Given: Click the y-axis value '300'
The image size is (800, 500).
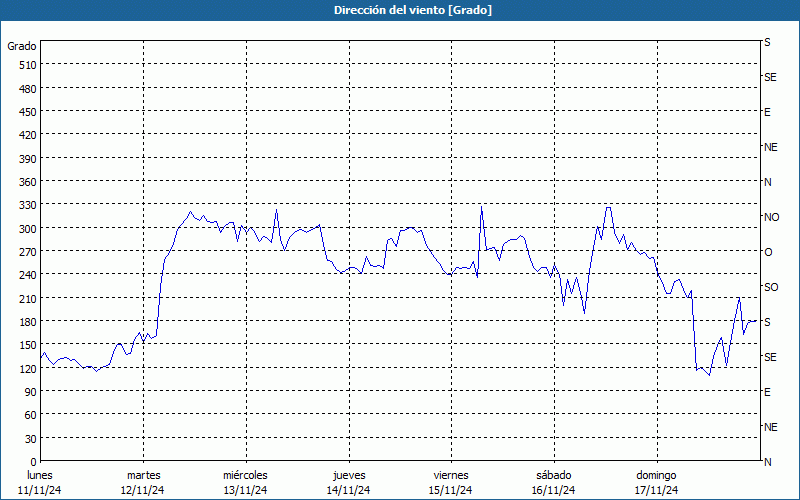Looking at the screenshot, I should pos(28,229).
